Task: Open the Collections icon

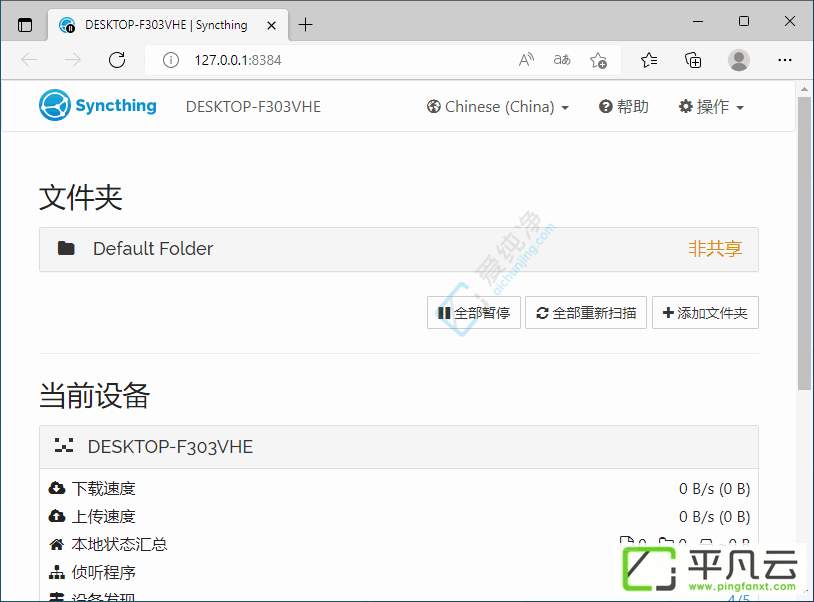Action: (x=693, y=60)
